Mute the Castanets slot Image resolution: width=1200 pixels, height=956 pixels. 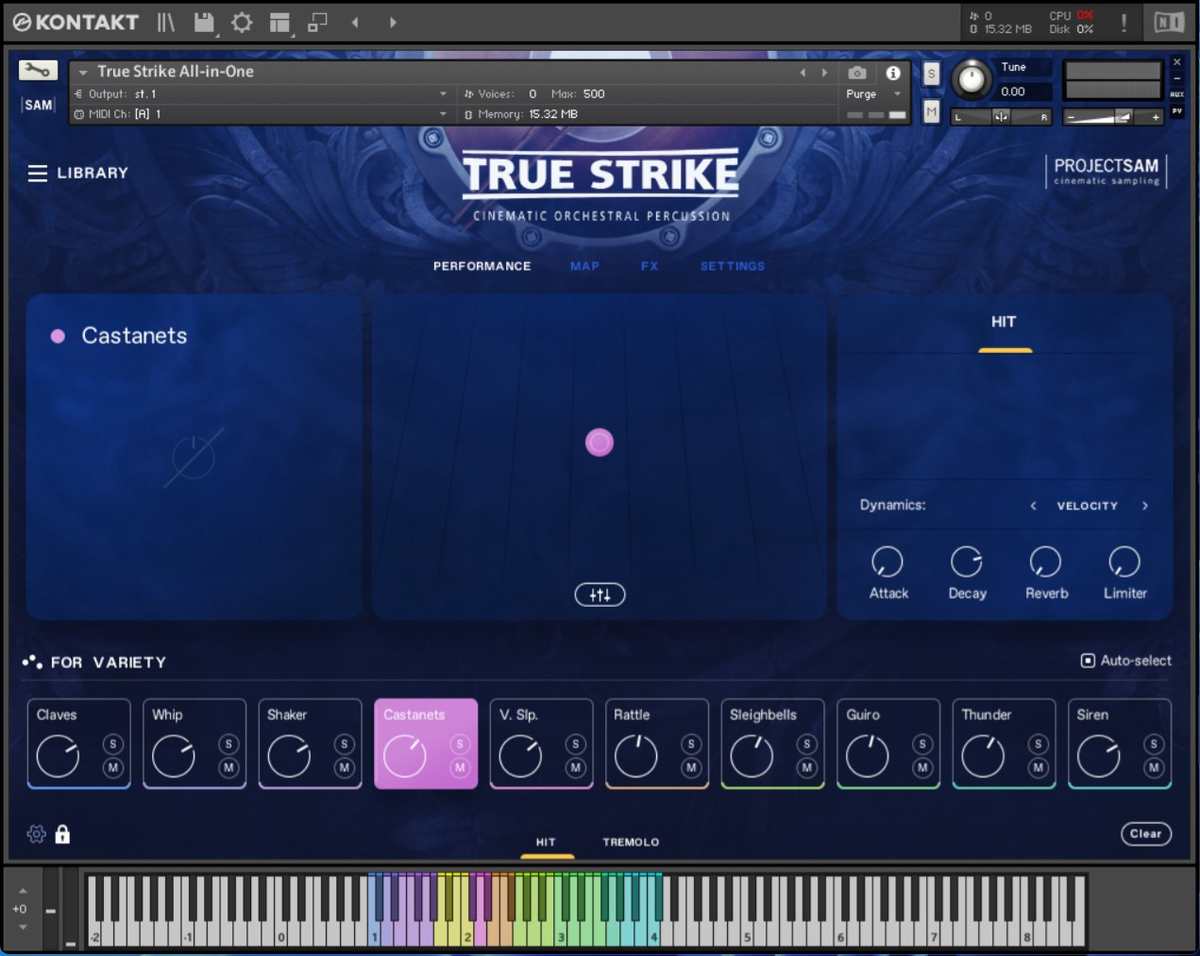click(x=460, y=768)
